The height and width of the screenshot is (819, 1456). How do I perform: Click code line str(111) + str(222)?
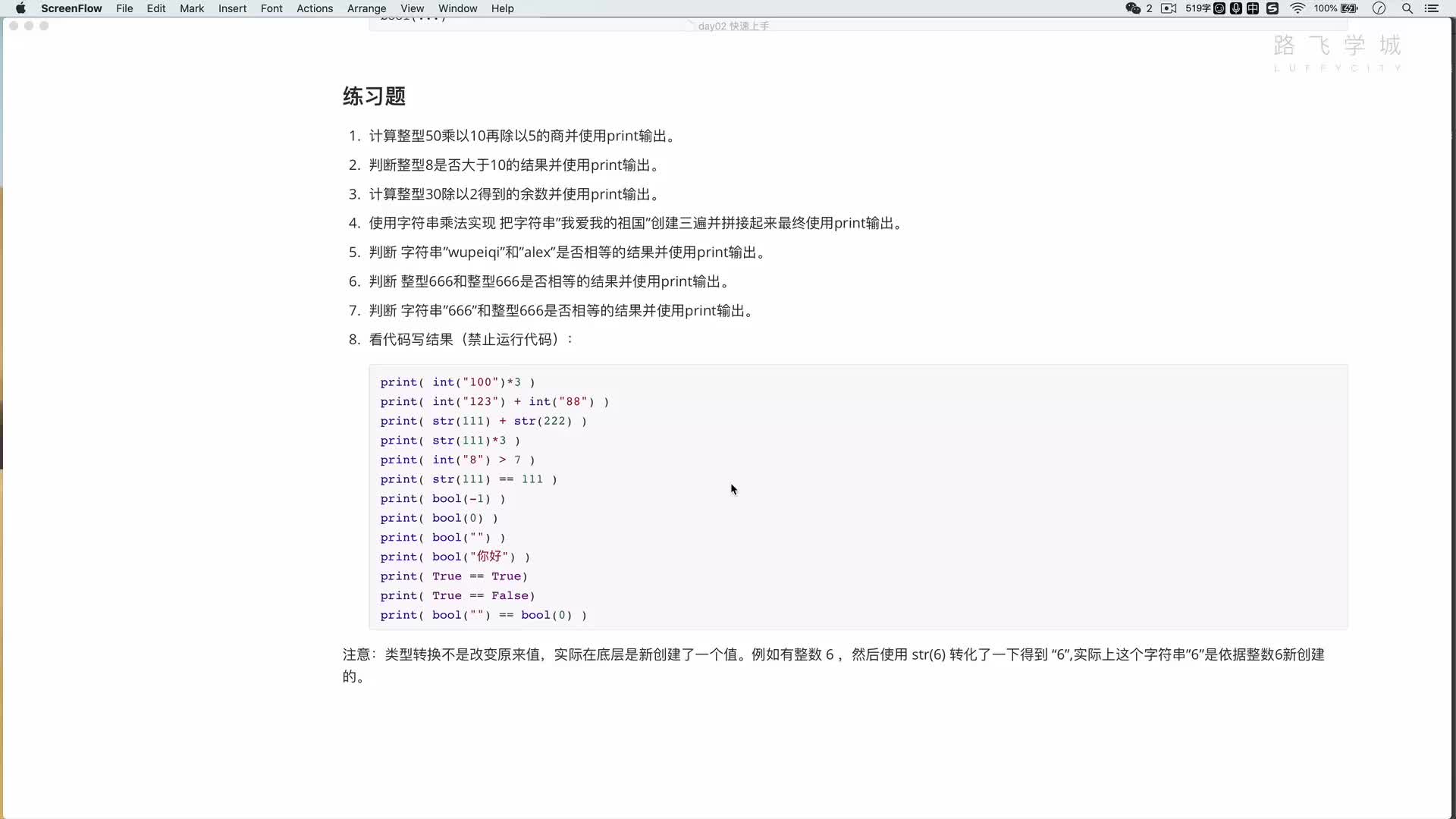pyautogui.click(x=484, y=421)
